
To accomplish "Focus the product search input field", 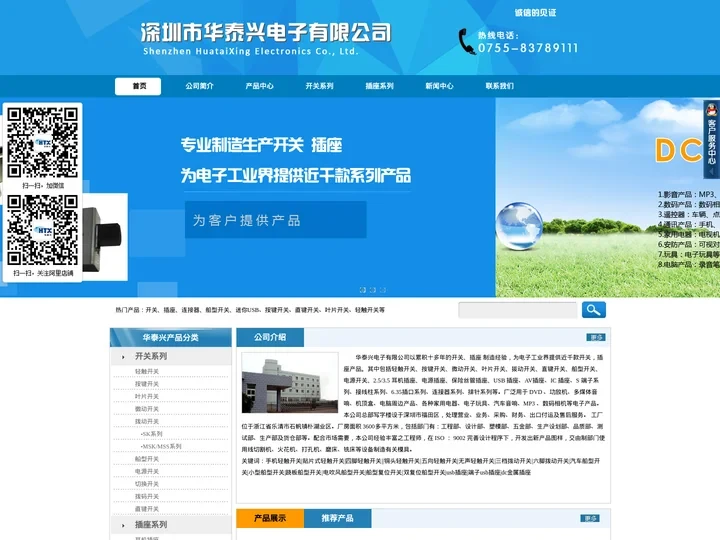I will [x=518, y=310].
